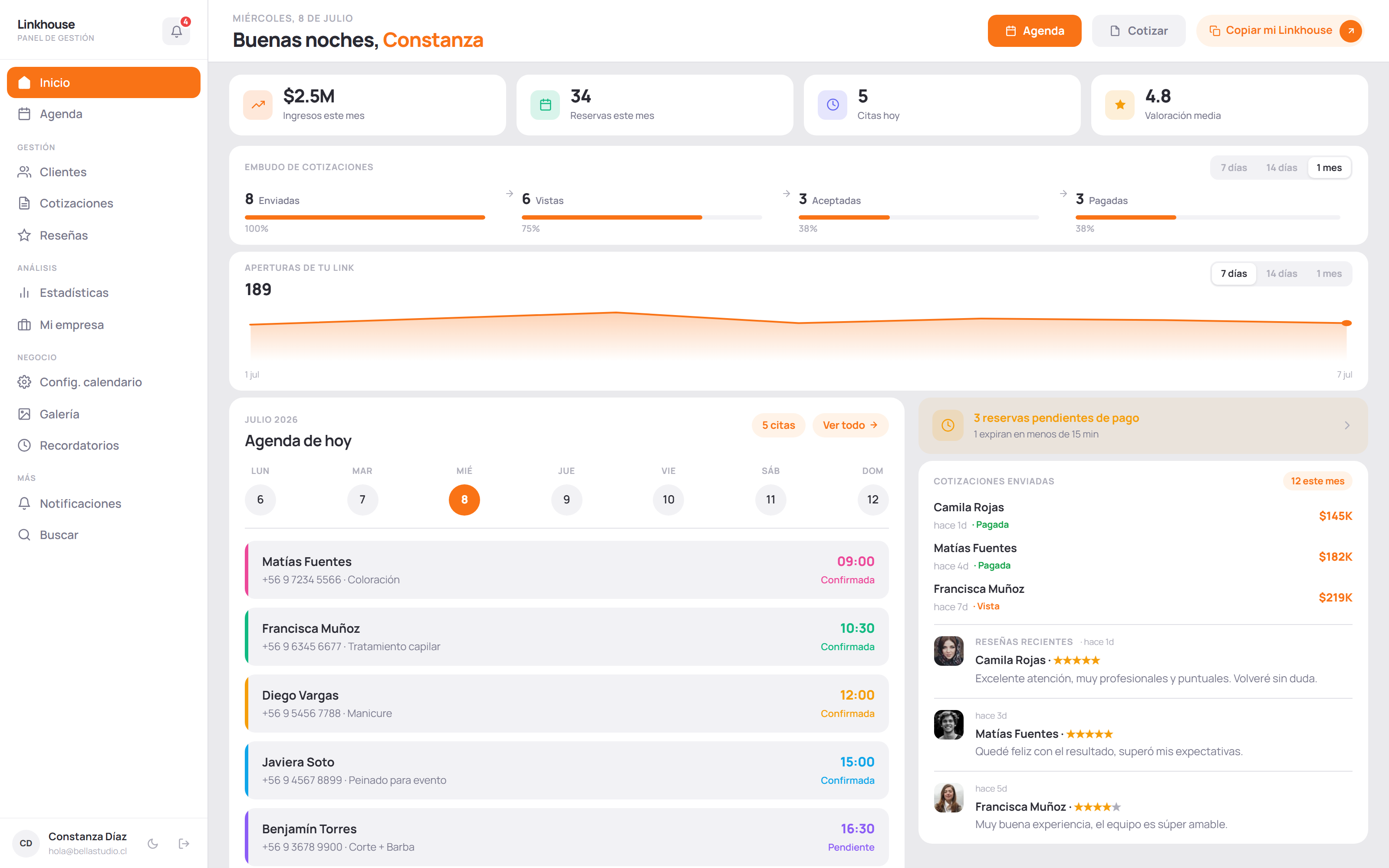Go to Clientes section
The width and height of the screenshot is (1389, 868).
[103, 172]
